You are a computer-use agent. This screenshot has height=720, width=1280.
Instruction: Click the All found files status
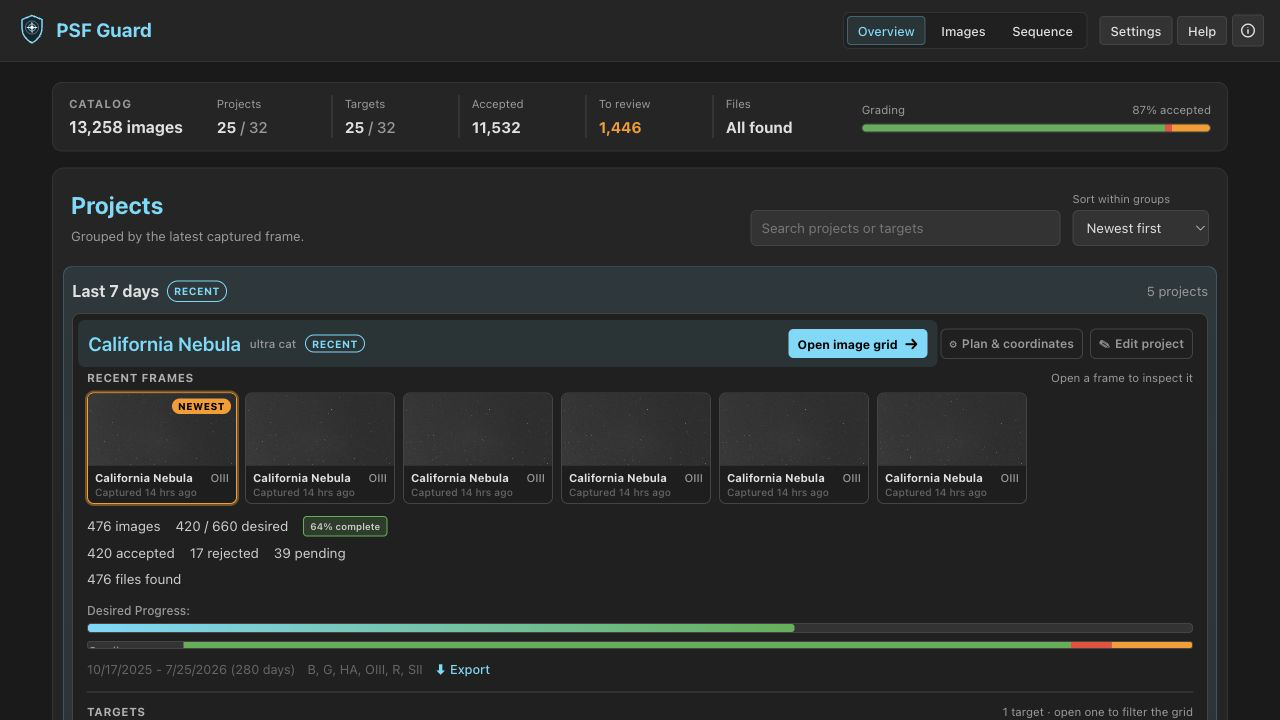pos(759,128)
